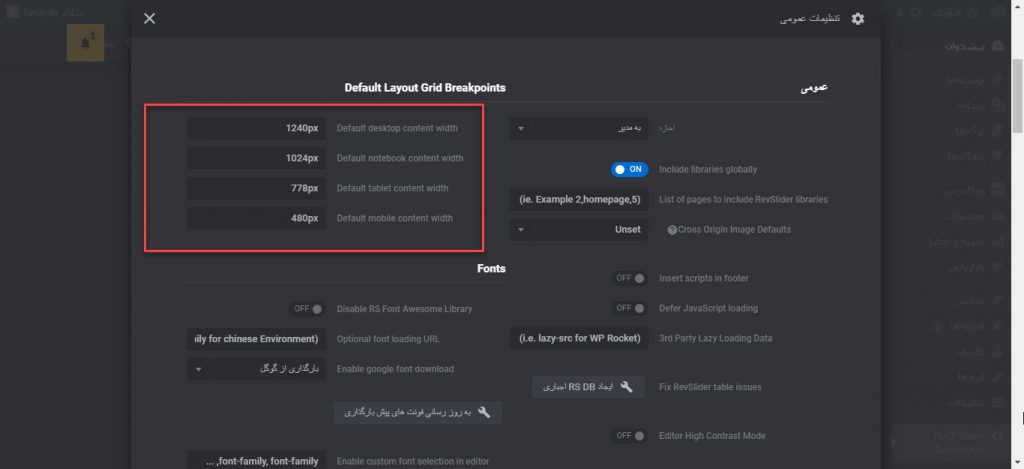Click the page vertical scrollbar thumb
This screenshot has width=1024, height=469.
(x=1017, y=95)
